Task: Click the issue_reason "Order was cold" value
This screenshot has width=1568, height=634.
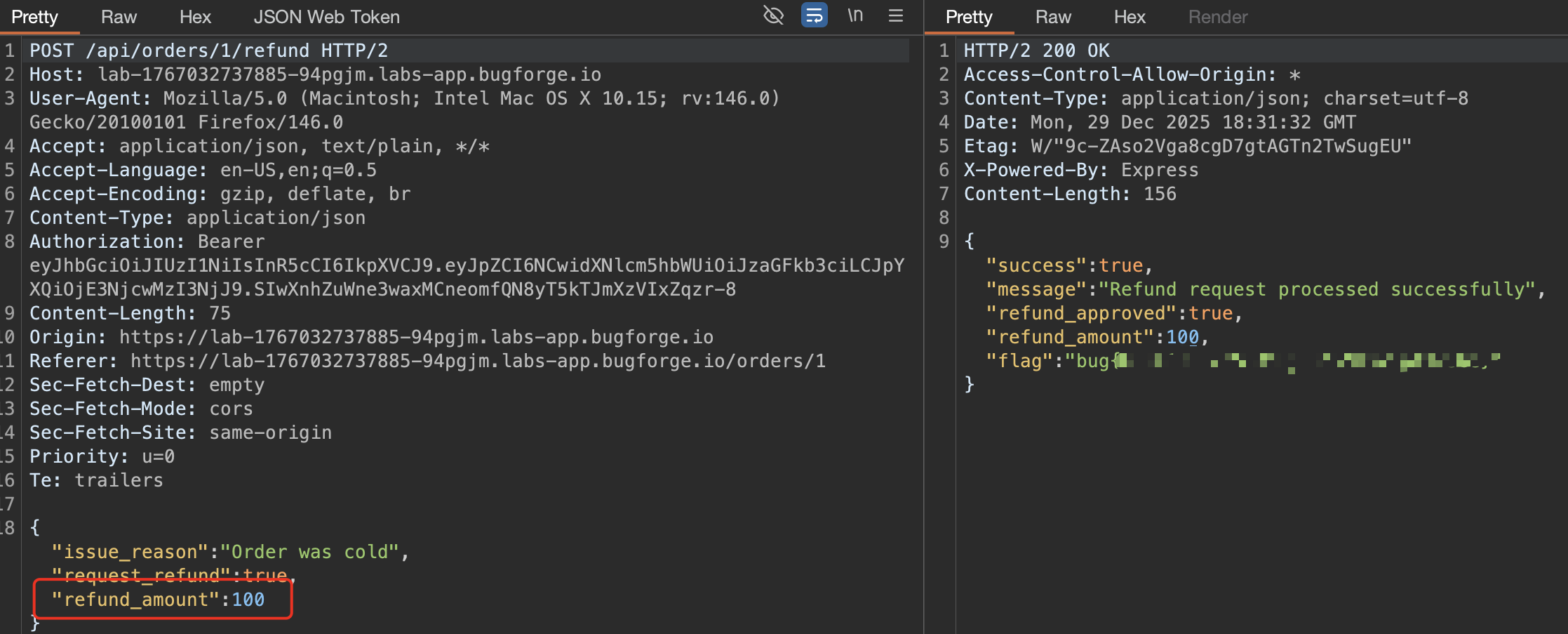Action: 309,552
